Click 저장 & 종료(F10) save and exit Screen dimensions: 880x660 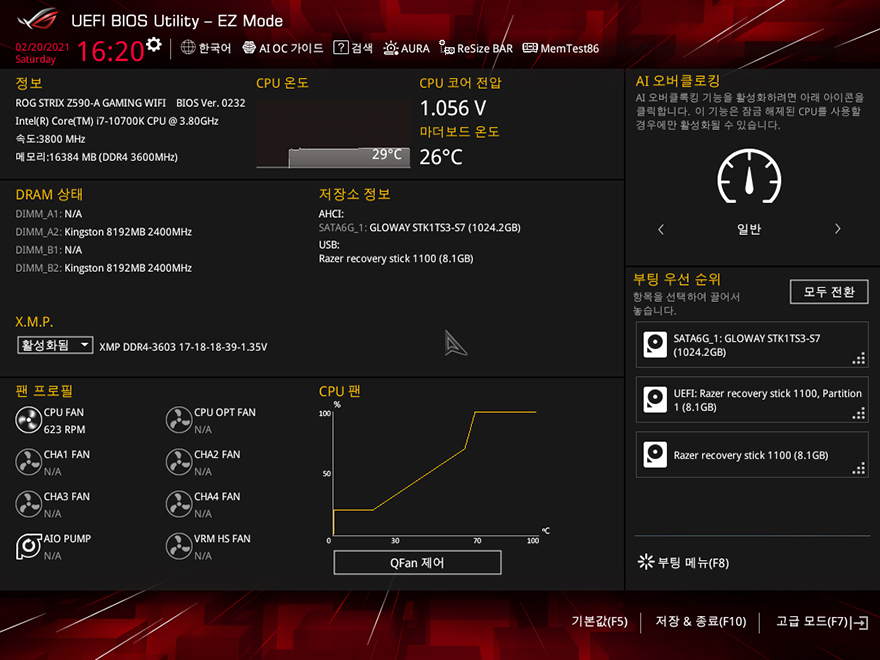pyautogui.click(x=701, y=621)
